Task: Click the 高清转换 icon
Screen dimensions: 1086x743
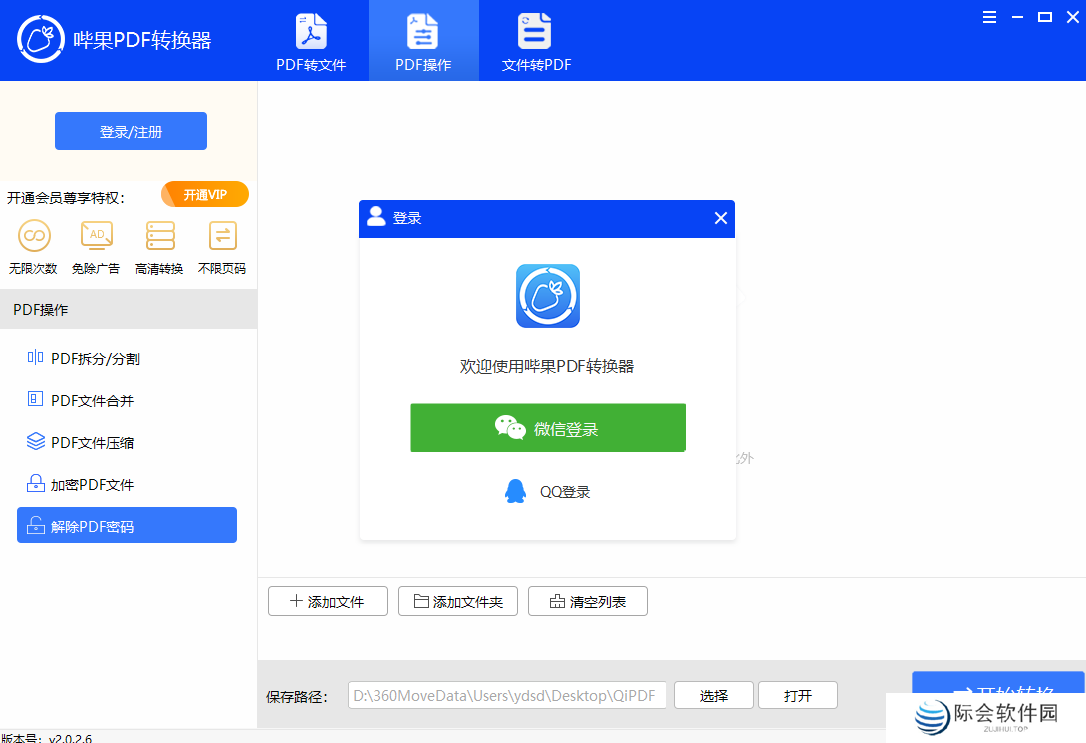Action: [160, 236]
